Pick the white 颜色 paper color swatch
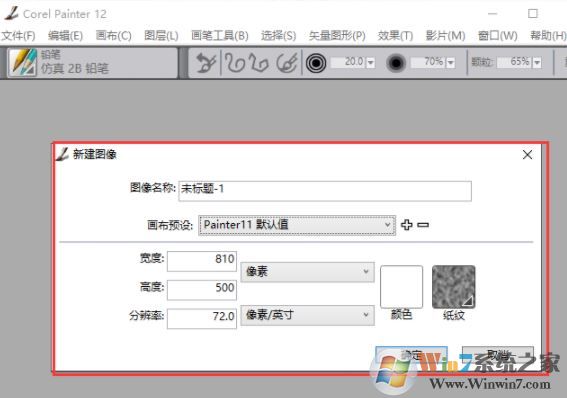 [x=401, y=287]
